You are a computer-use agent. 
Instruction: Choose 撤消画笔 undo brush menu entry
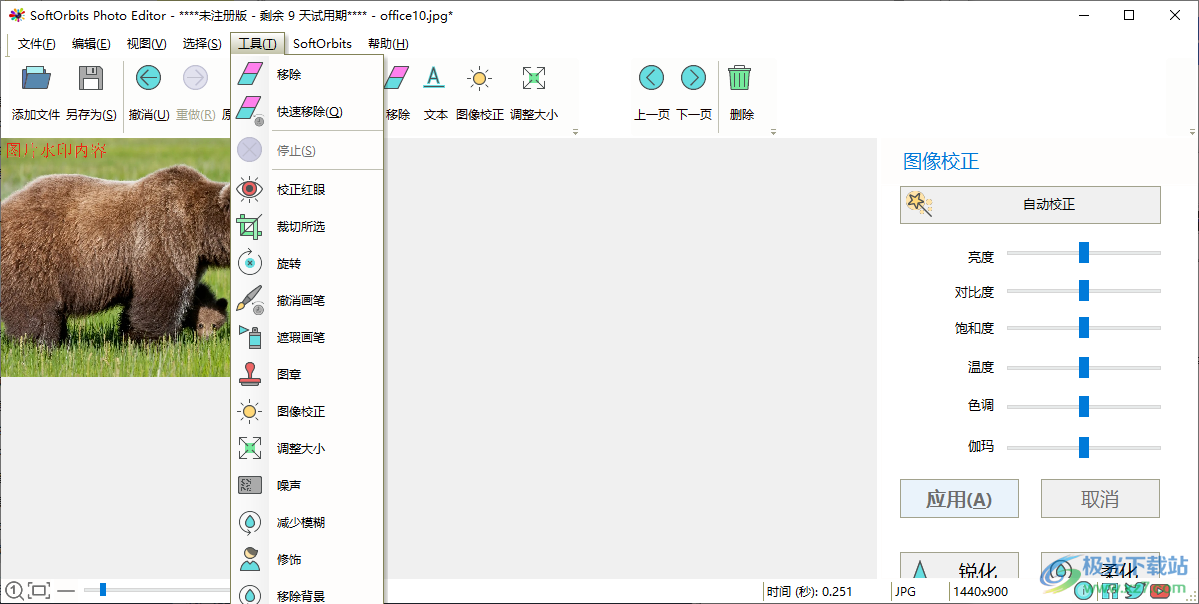coord(301,300)
